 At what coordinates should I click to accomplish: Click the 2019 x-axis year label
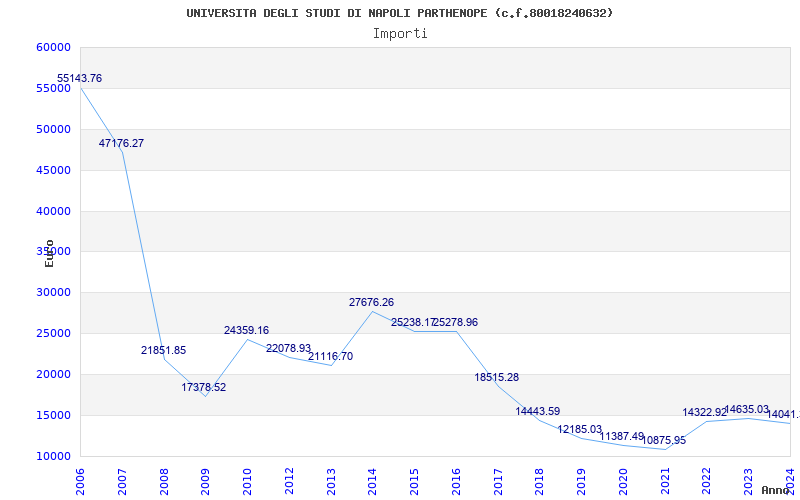pyautogui.click(x=581, y=482)
